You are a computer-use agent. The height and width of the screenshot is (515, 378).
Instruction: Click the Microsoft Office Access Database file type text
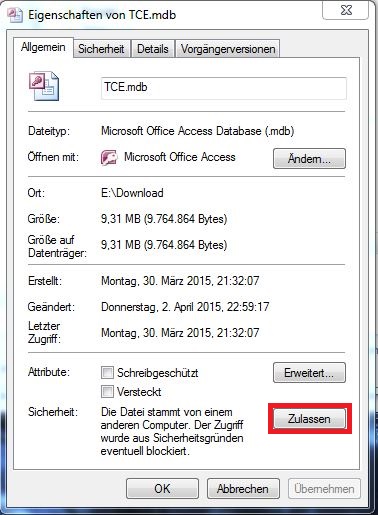click(x=198, y=131)
